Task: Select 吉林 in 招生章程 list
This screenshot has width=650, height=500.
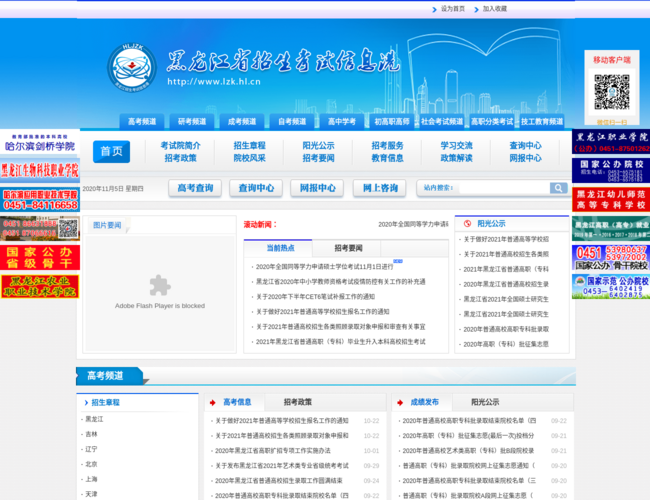Action: click(x=91, y=434)
